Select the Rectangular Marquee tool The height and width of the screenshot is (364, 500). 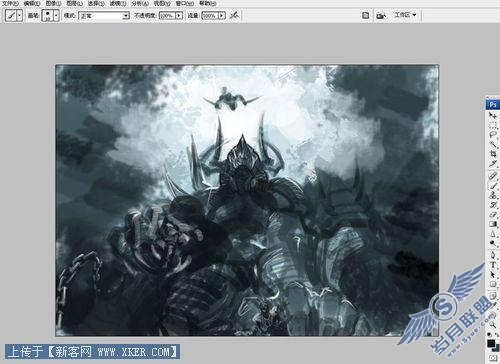coord(493,125)
